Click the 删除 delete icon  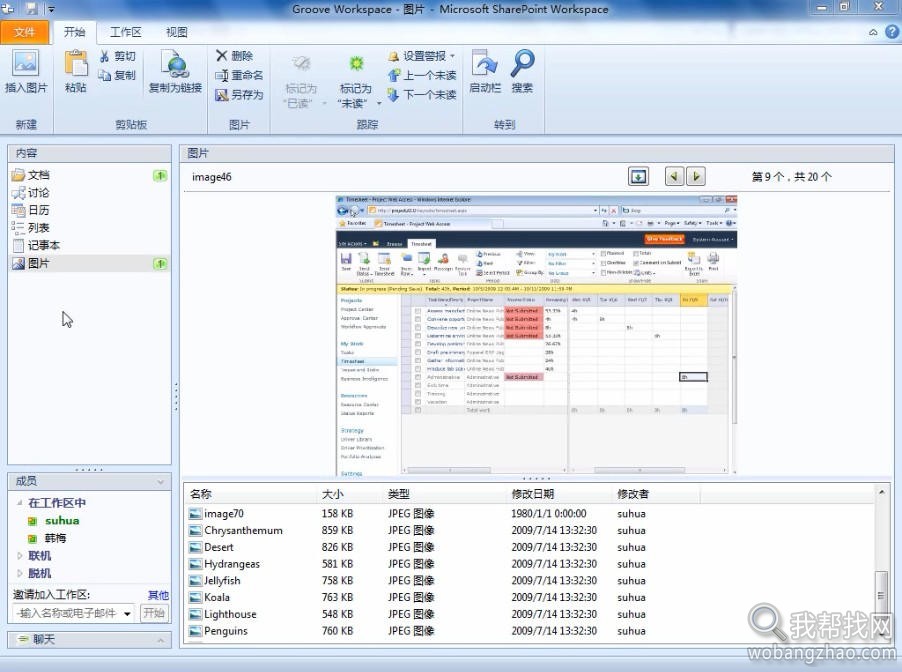pyautogui.click(x=221, y=55)
